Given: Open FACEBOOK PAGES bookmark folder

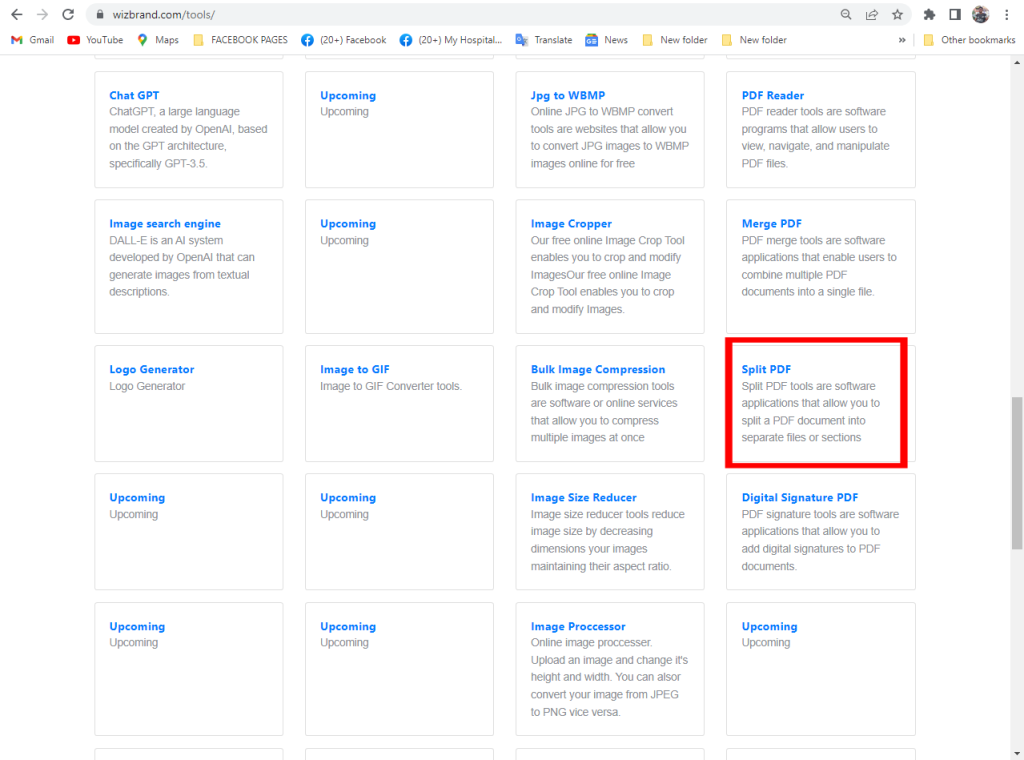Looking at the screenshot, I should [x=240, y=40].
